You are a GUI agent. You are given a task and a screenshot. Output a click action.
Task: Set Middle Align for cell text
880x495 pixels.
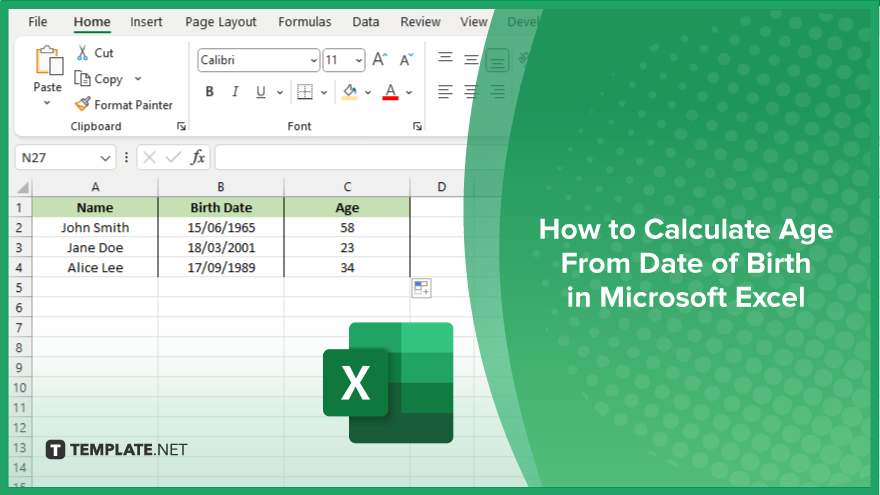click(x=471, y=58)
